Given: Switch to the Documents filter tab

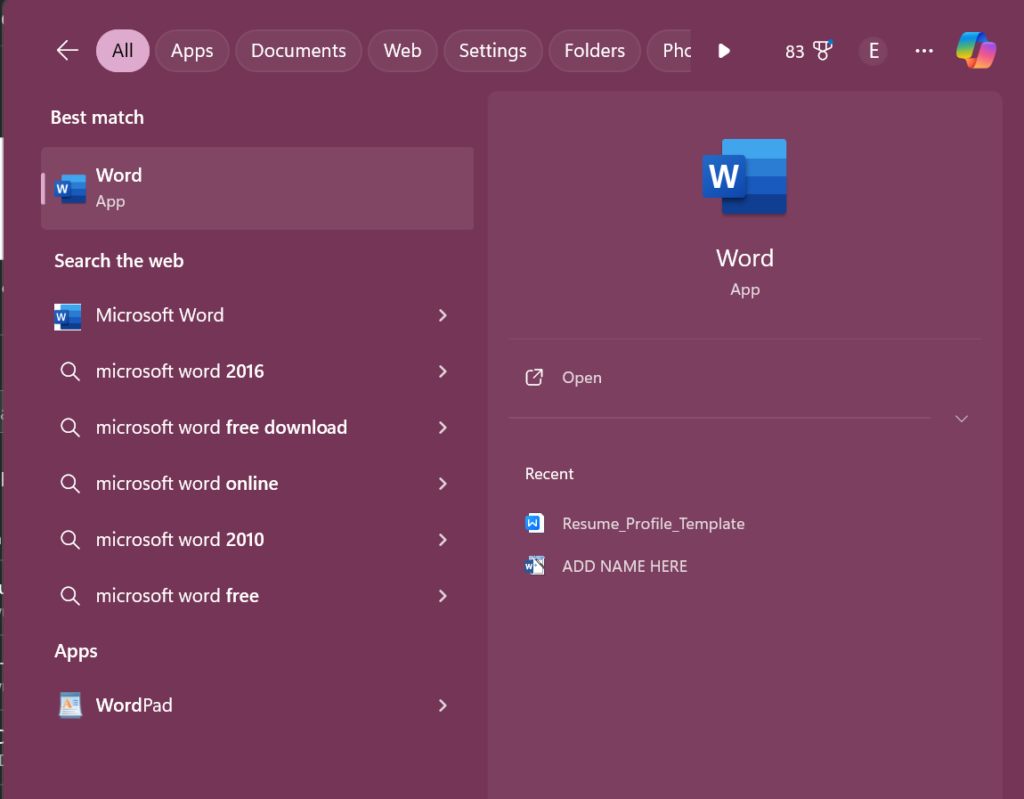Looking at the screenshot, I should point(298,50).
